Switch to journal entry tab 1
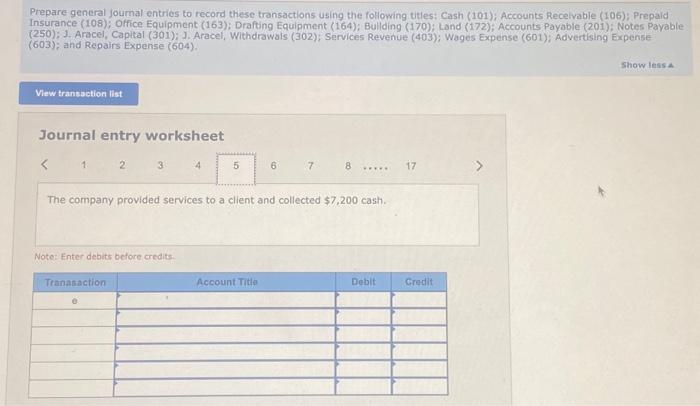Screen dimensions: 700x406 coord(83,165)
